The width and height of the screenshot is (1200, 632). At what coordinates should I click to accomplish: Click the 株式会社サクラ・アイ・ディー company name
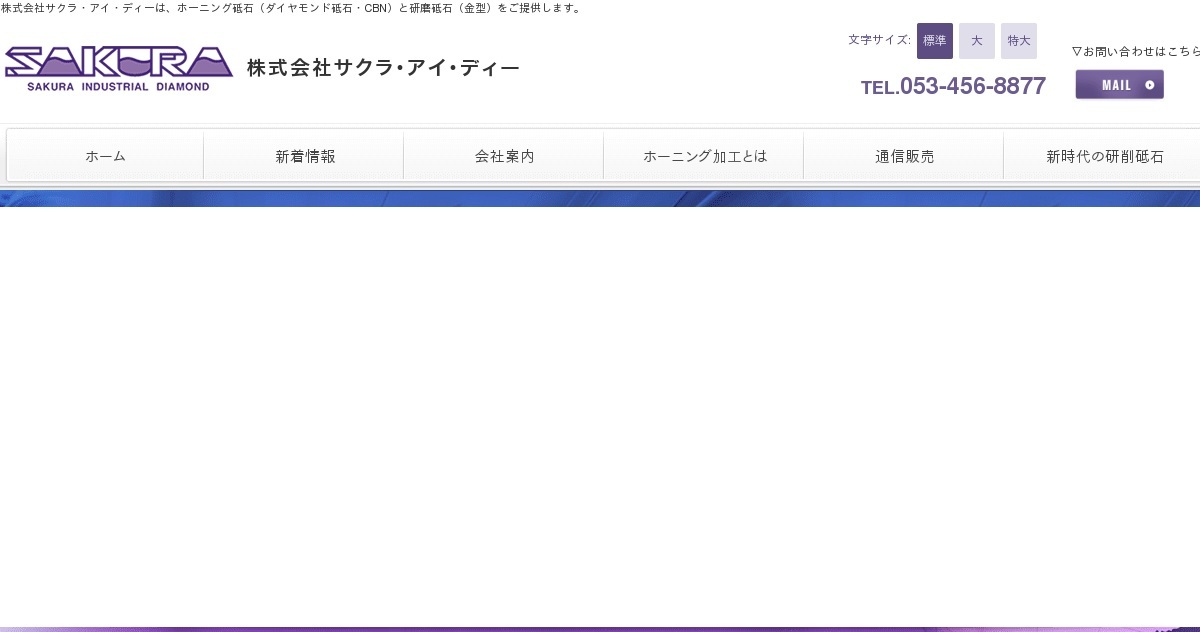coord(383,68)
